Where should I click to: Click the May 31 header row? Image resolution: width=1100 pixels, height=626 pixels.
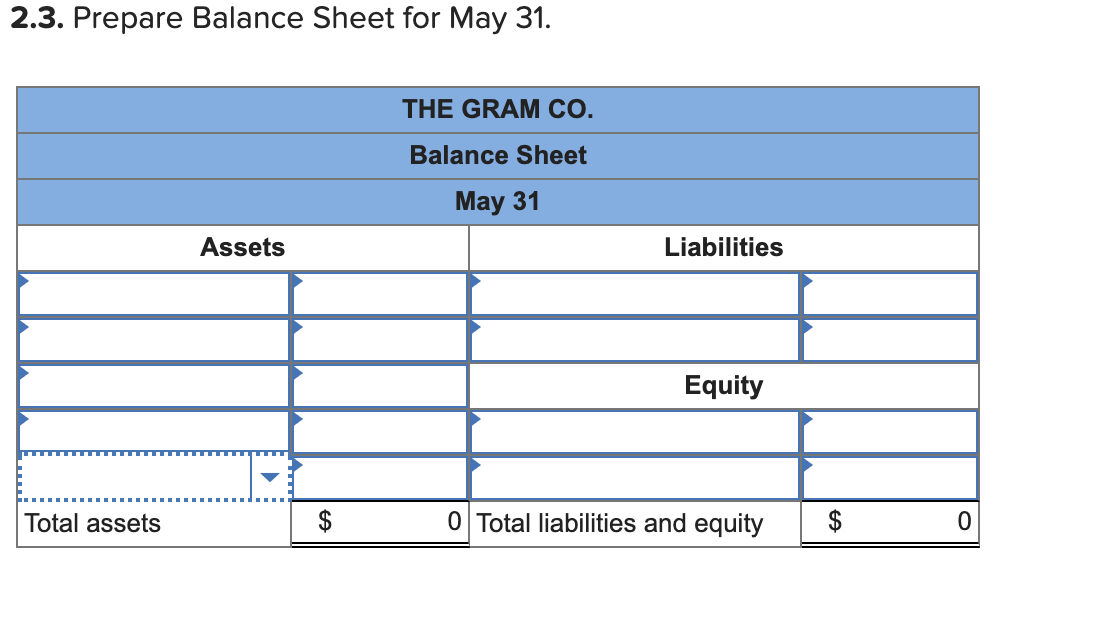pyautogui.click(x=497, y=201)
